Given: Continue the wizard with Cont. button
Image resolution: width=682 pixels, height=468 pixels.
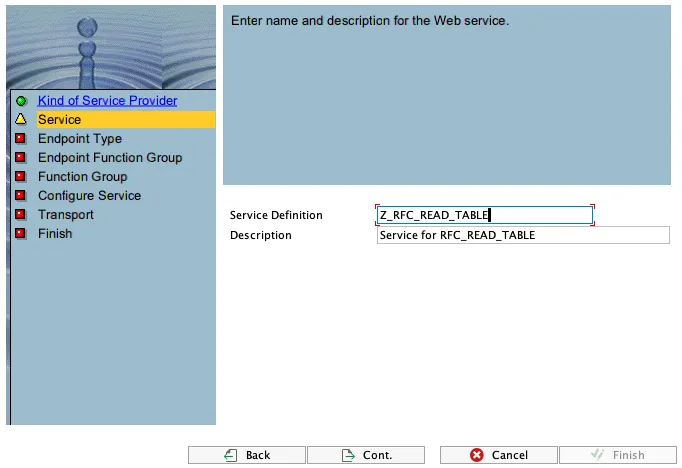Looking at the screenshot, I should pos(366,455).
